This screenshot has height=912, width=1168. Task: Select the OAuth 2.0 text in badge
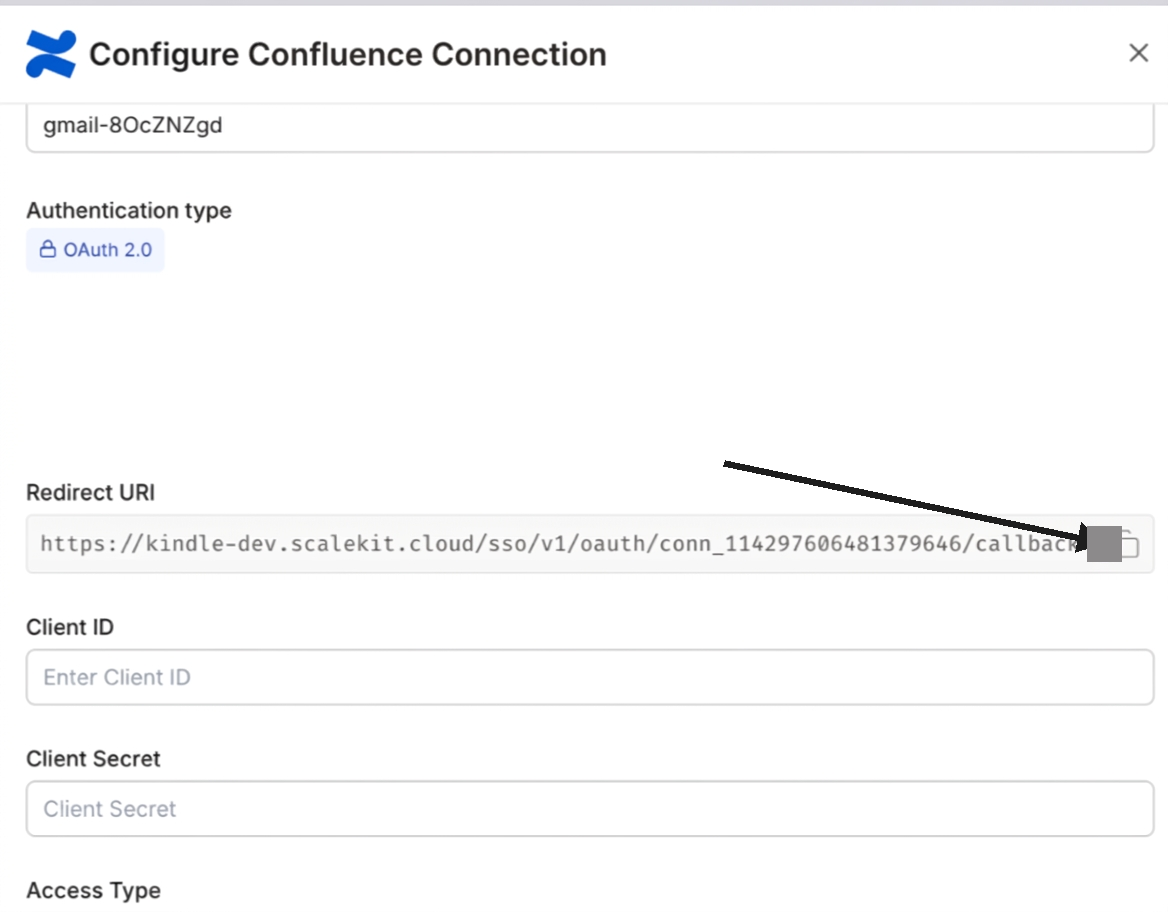[108, 250]
